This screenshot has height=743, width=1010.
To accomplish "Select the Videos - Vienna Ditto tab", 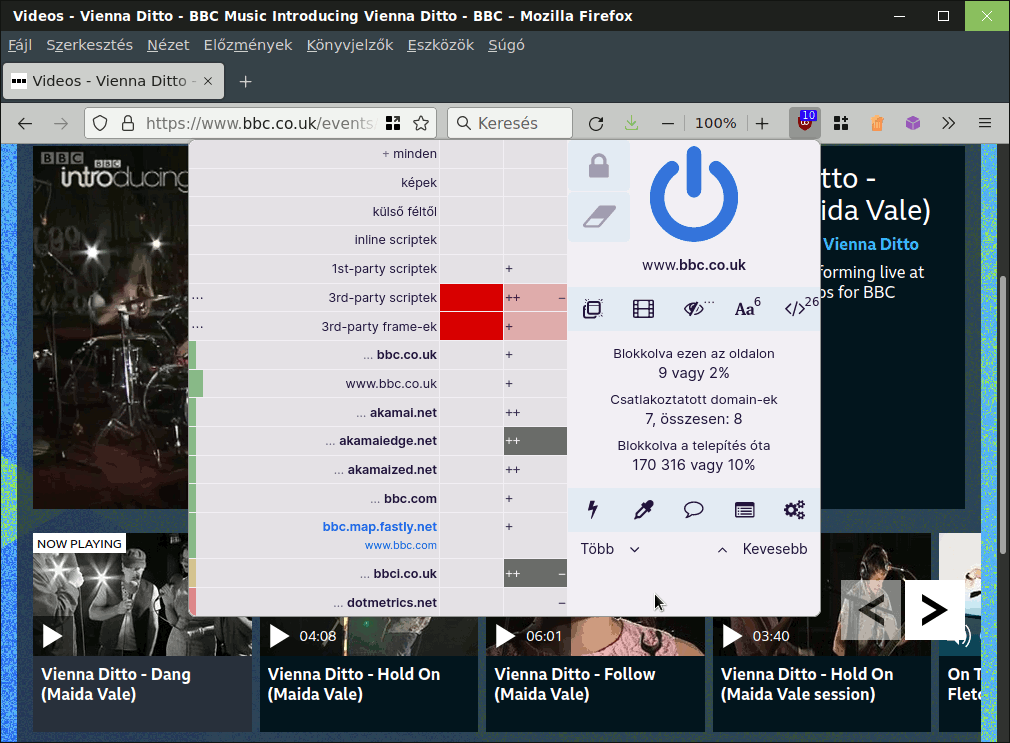I will click(x=113, y=81).
